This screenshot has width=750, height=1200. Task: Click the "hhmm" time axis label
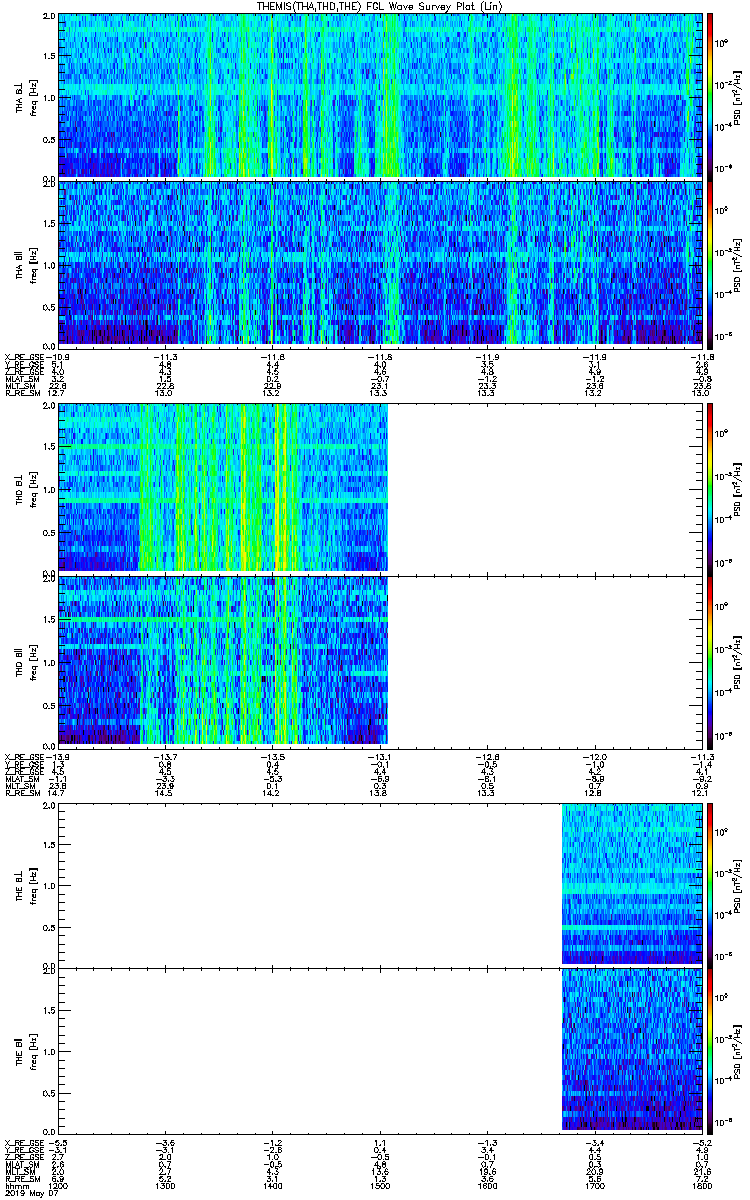click(x=17, y=1186)
